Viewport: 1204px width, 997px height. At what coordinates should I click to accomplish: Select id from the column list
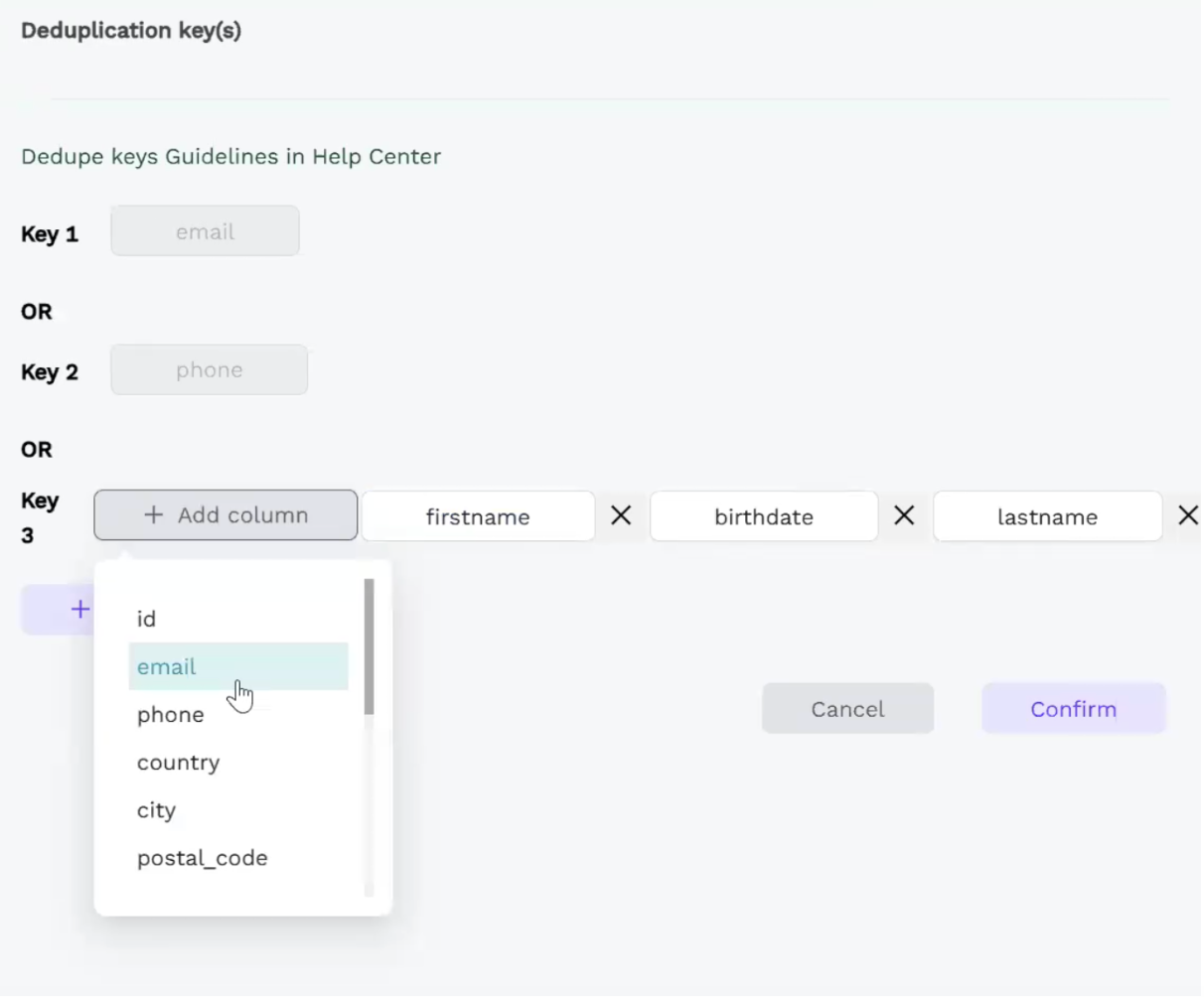tap(147, 620)
